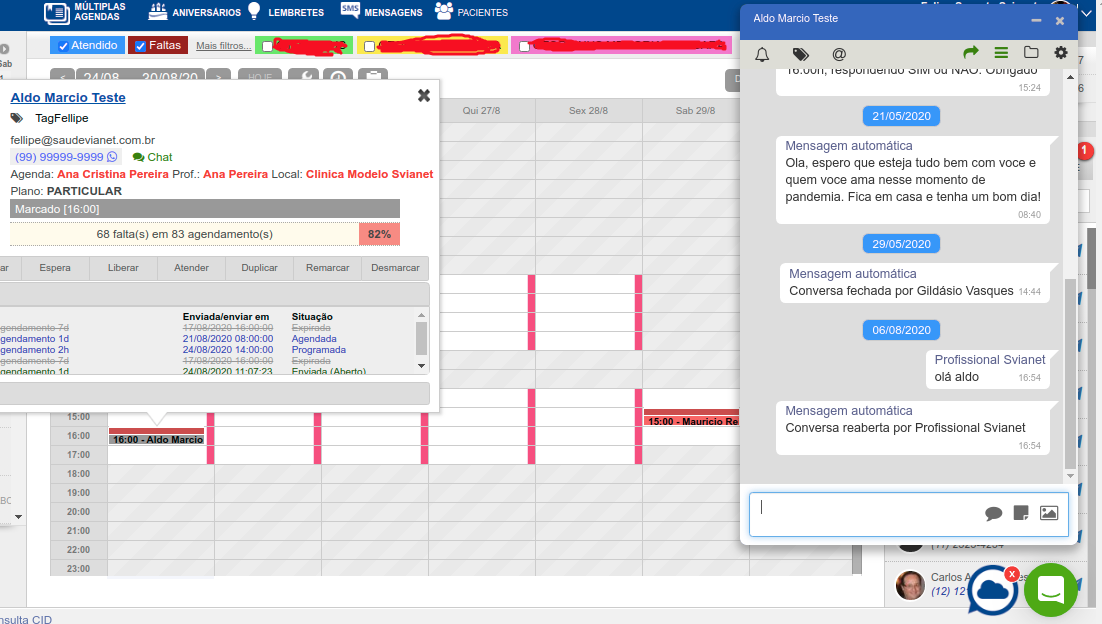Click the WhatsApp icon beside the phone

point(112,157)
